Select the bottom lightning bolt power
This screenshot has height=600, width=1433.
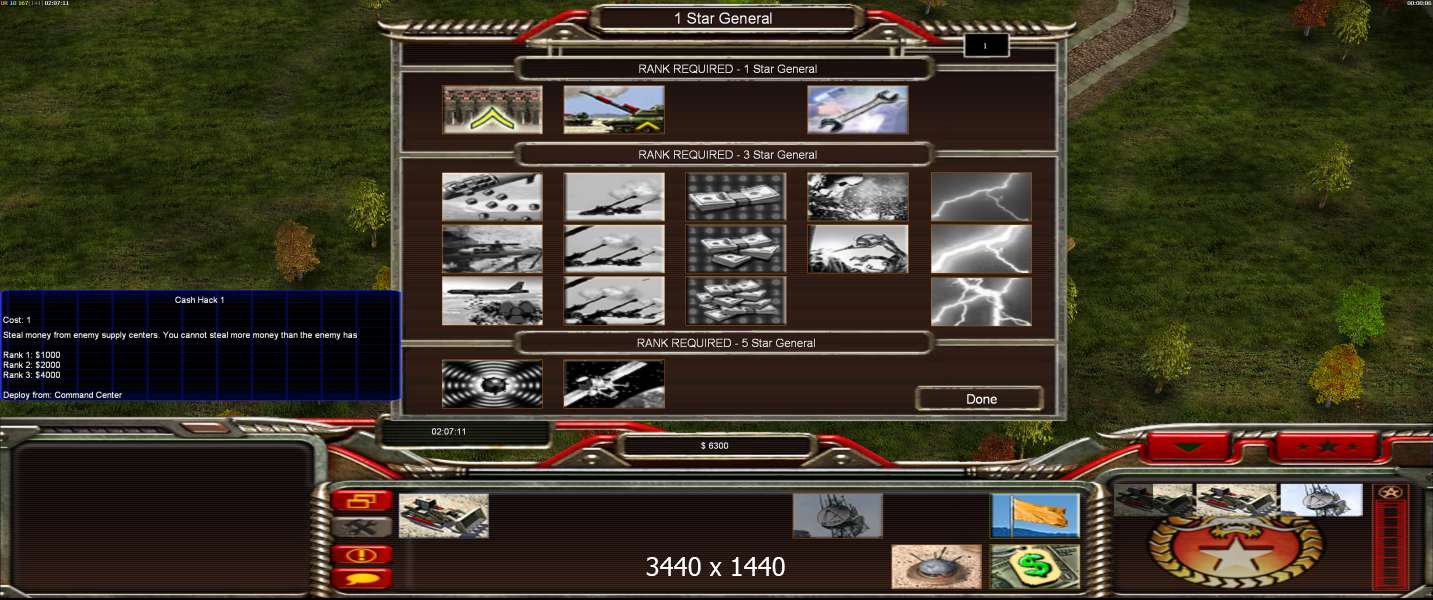[x=981, y=301]
